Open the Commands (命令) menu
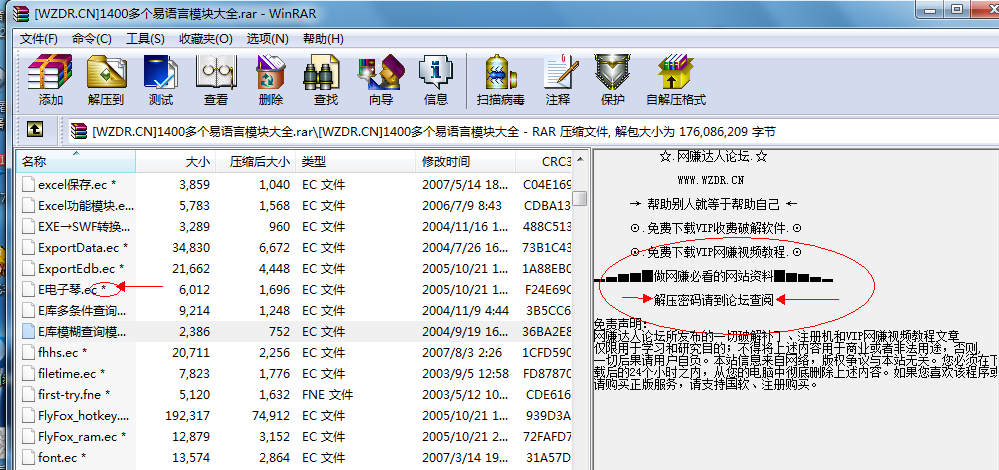 pyautogui.click(x=91, y=38)
